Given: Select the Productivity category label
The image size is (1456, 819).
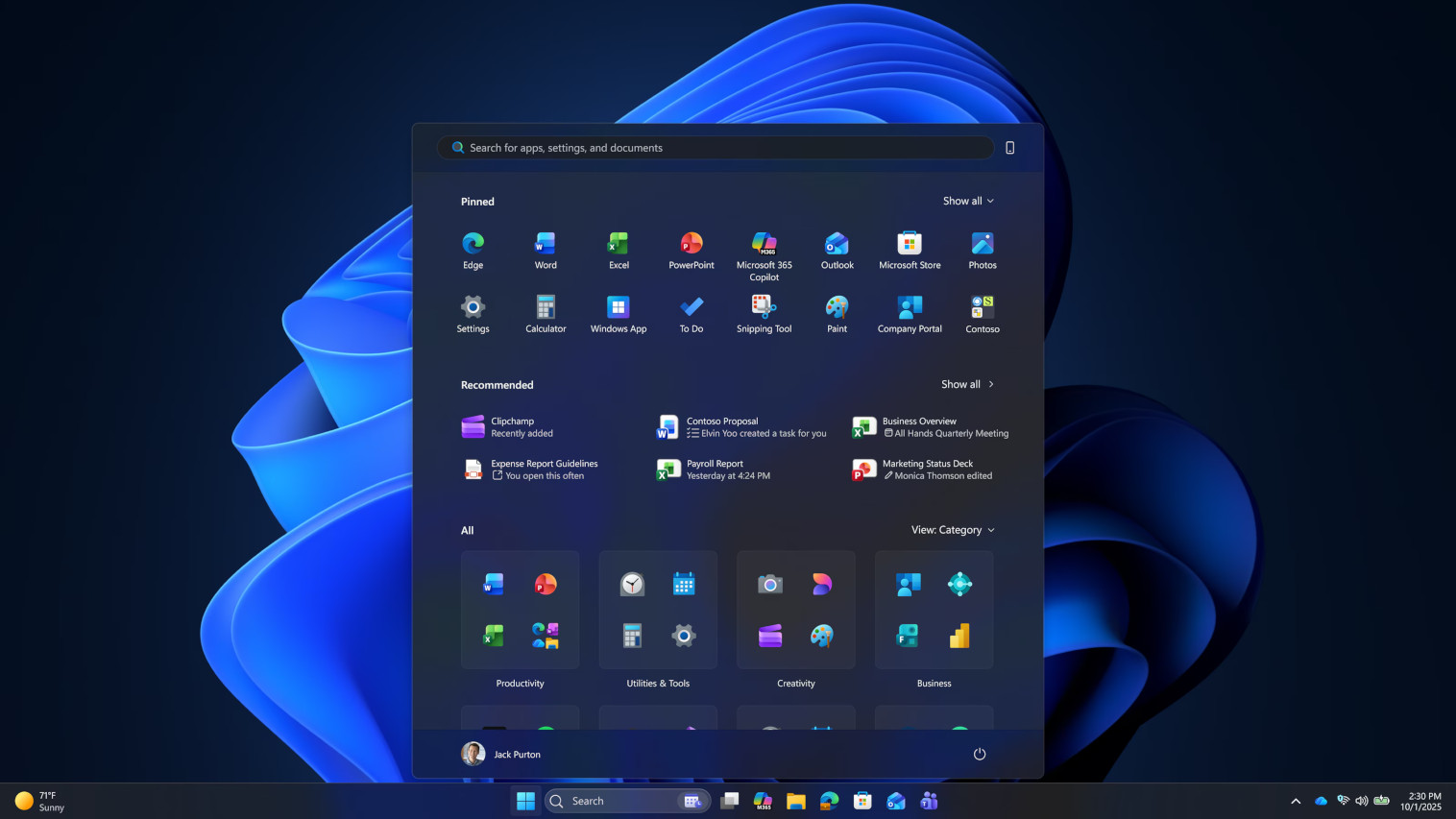Looking at the screenshot, I should (x=520, y=684).
